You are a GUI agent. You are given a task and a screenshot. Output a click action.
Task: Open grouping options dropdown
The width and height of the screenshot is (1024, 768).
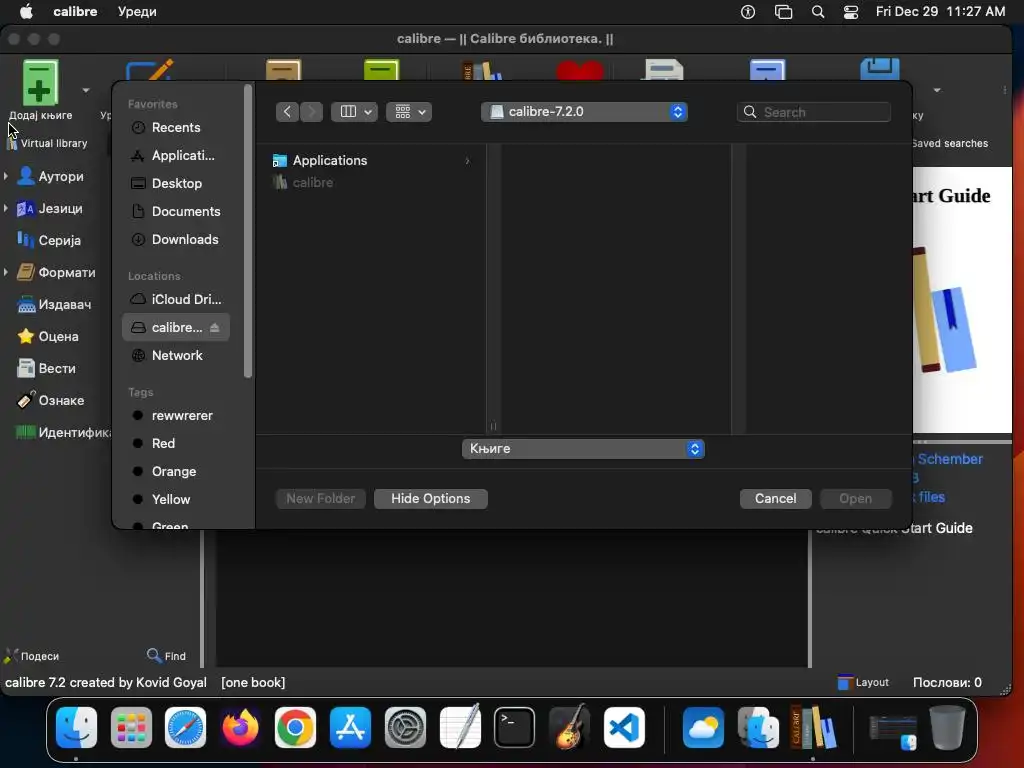pyautogui.click(x=409, y=112)
